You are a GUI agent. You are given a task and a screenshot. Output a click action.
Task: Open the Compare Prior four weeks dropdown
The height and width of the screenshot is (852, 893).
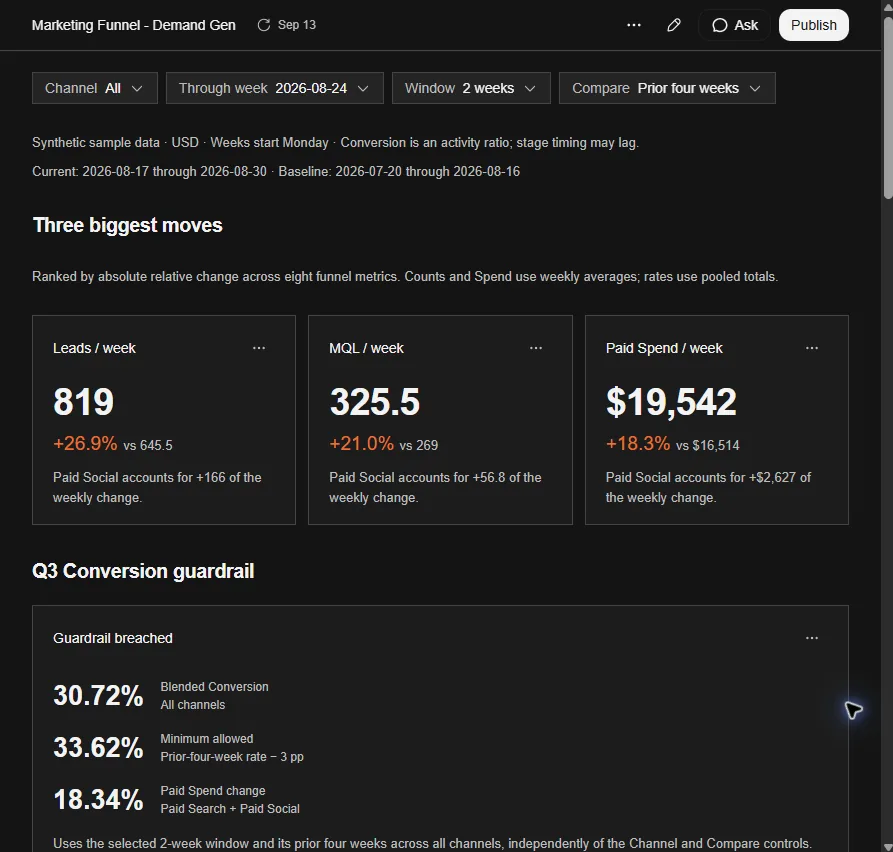coord(667,88)
